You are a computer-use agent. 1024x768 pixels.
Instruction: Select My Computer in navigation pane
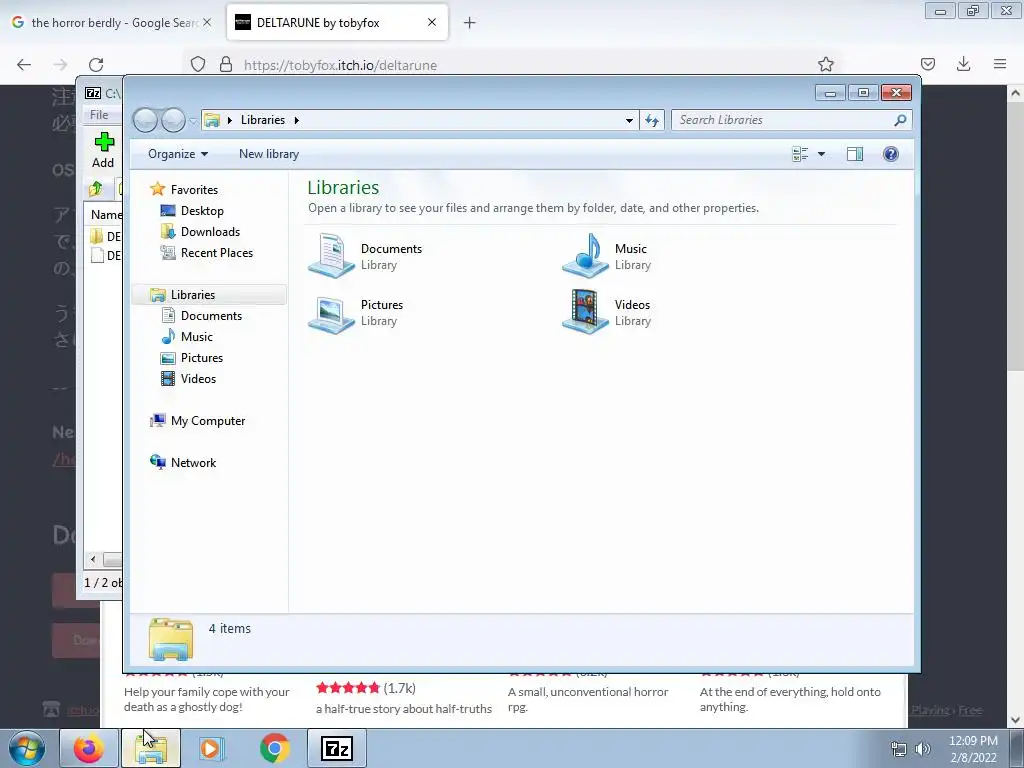[x=208, y=421]
